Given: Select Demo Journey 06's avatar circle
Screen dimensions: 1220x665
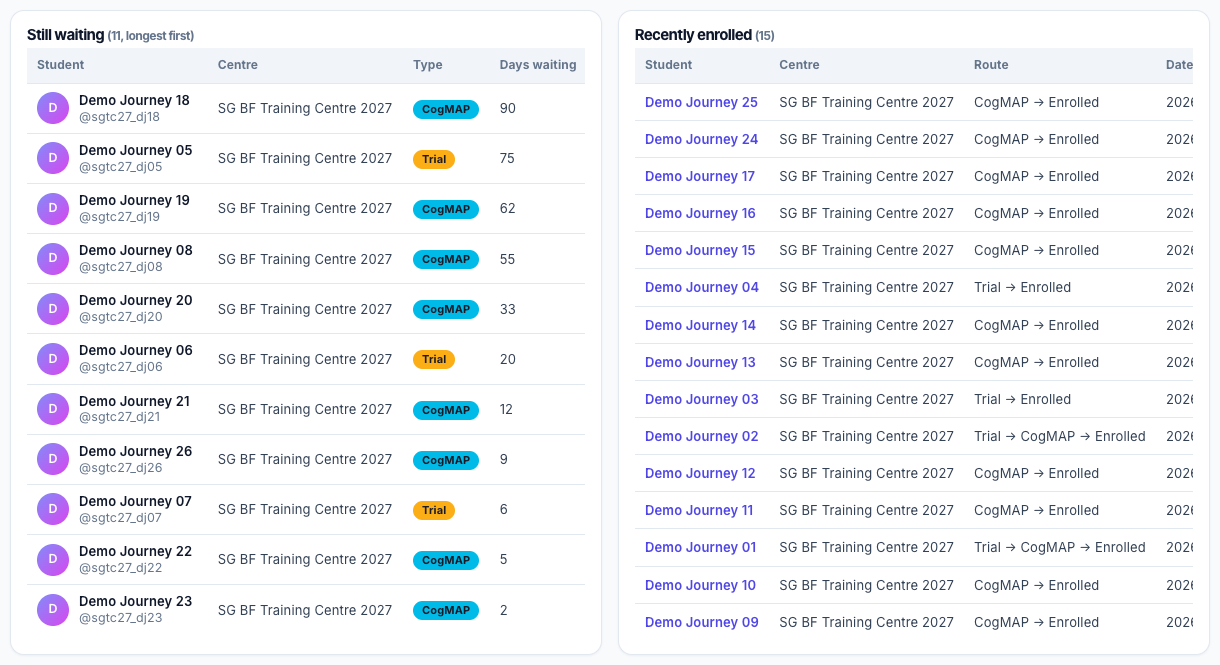Looking at the screenshot, I should pos(53,358).
